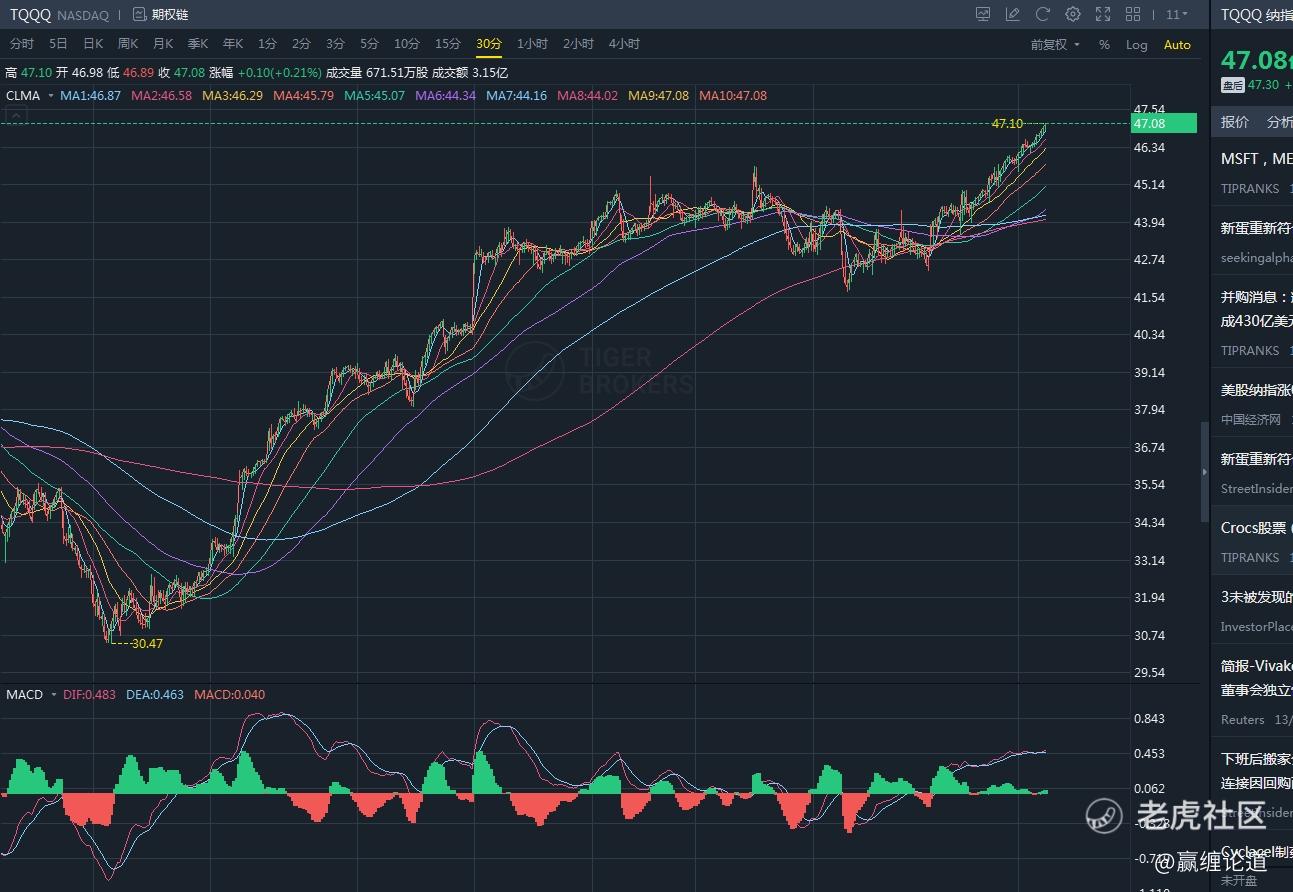Switch to 月K timeframe

click(163, 44)
